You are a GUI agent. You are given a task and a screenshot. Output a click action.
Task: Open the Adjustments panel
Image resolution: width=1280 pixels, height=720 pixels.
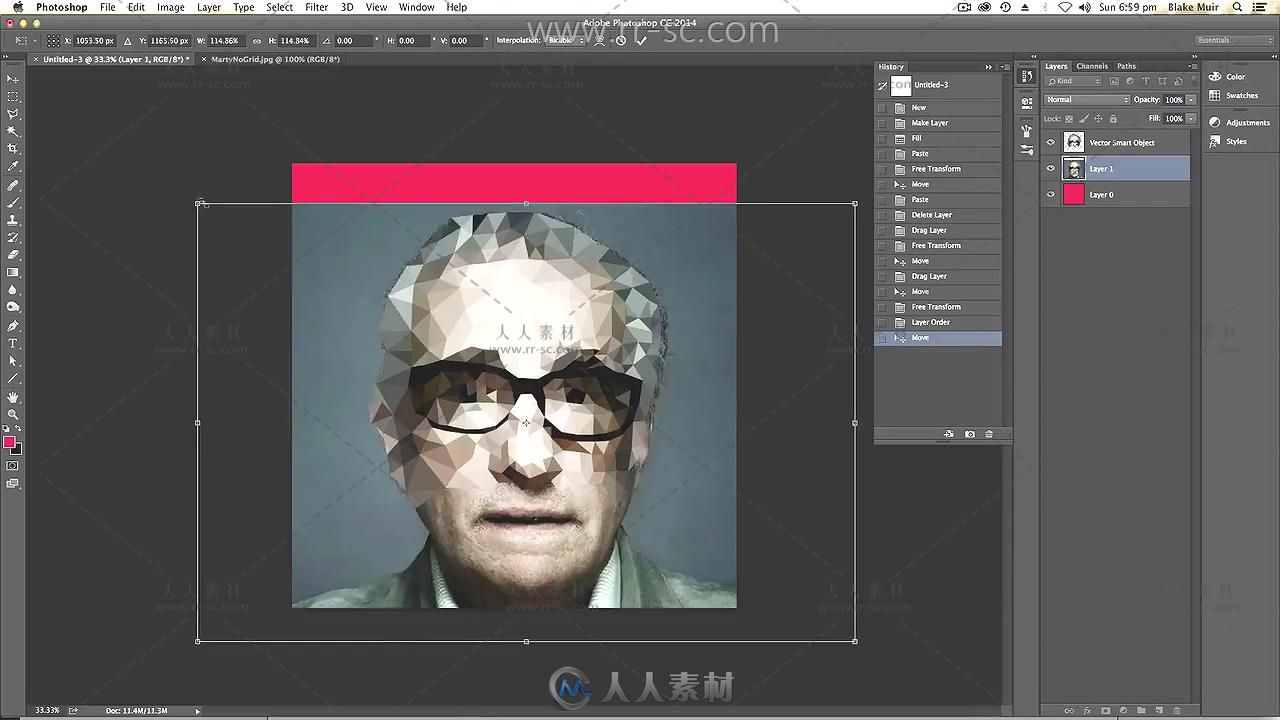(1240, 122)
